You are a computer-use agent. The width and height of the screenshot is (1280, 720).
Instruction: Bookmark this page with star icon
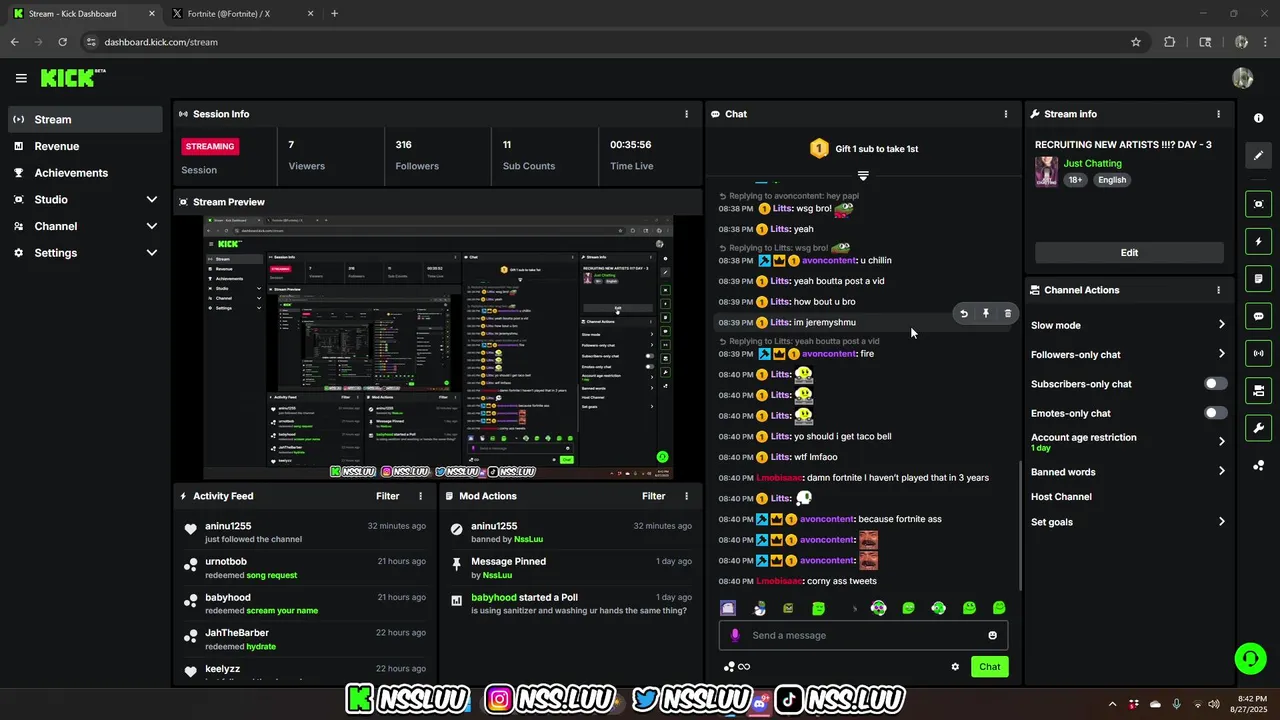pyautogui.click(x=1136, y=42)
